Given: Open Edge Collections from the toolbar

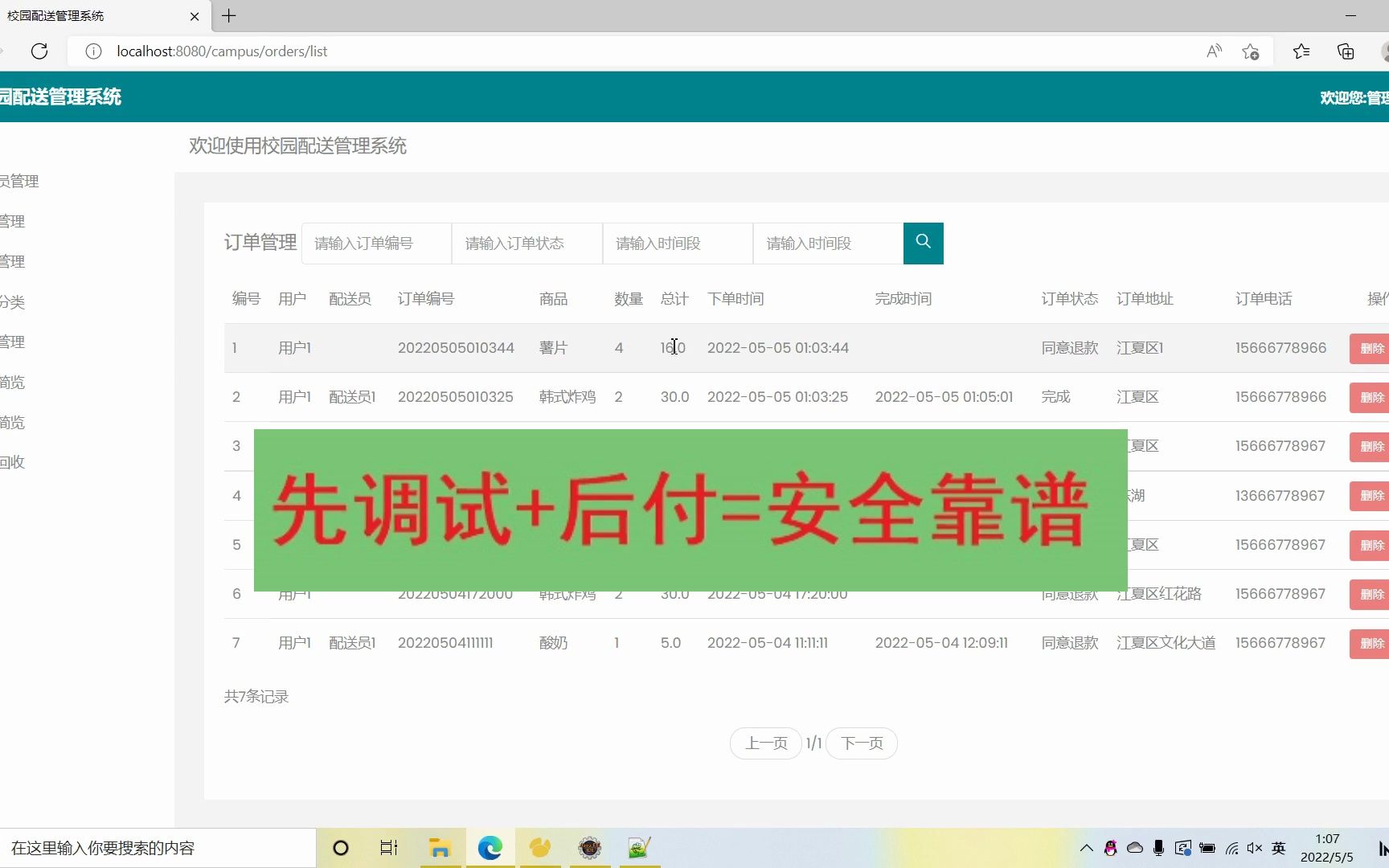Looking at the screenshot, I should 1346,51.
